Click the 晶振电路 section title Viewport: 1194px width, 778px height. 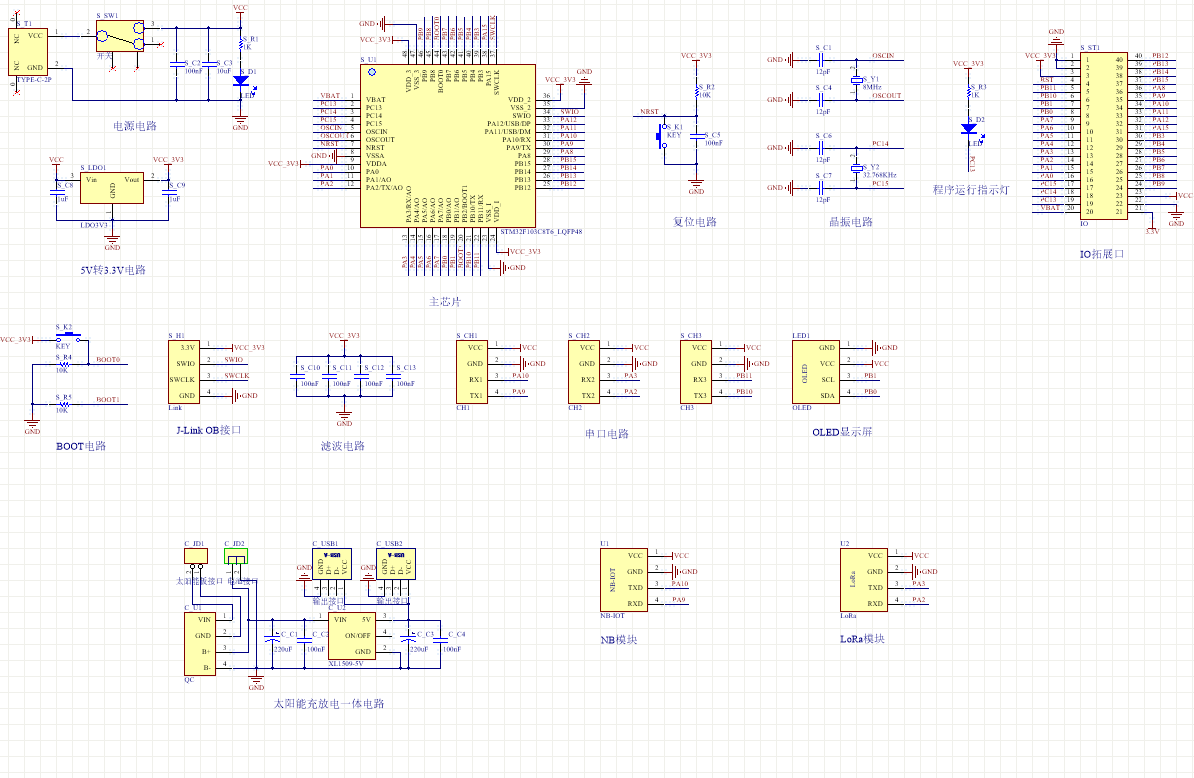851,222
